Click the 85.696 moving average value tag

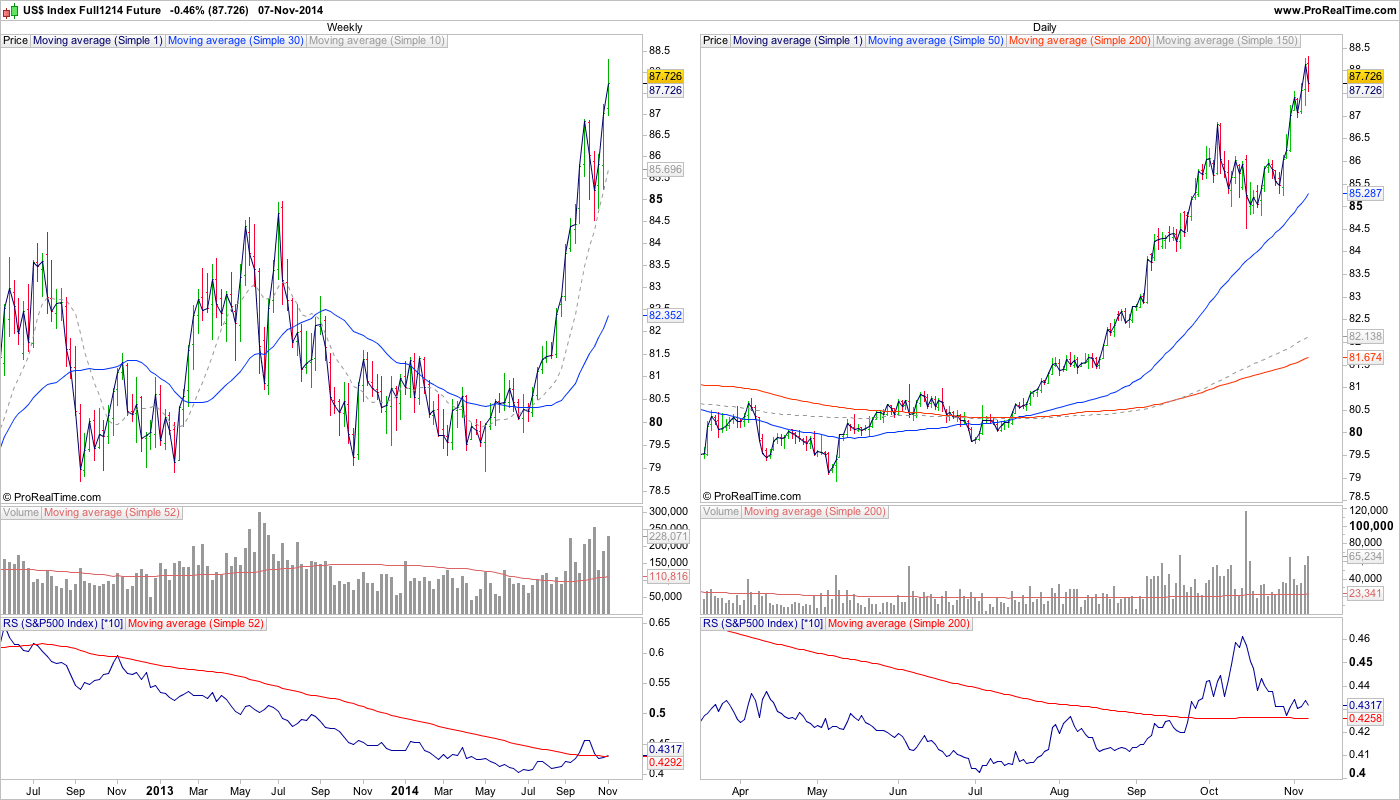[665, 170]
